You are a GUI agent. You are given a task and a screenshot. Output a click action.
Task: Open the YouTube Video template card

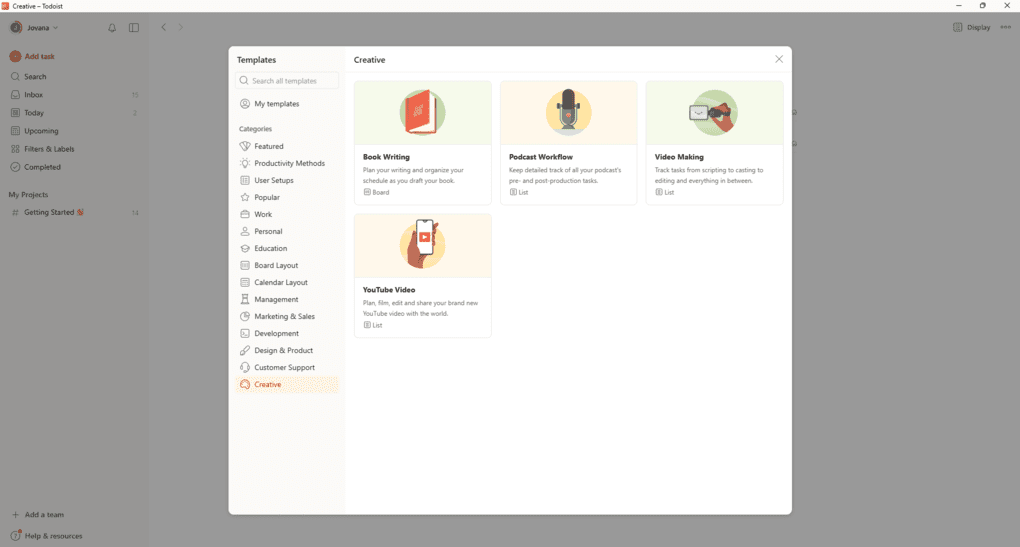[x=423, y=275]
